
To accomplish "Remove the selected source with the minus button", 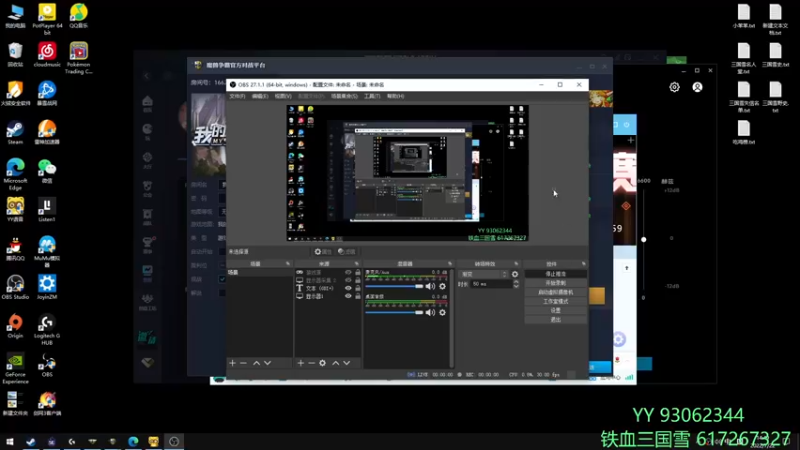I will click(311, 363).
